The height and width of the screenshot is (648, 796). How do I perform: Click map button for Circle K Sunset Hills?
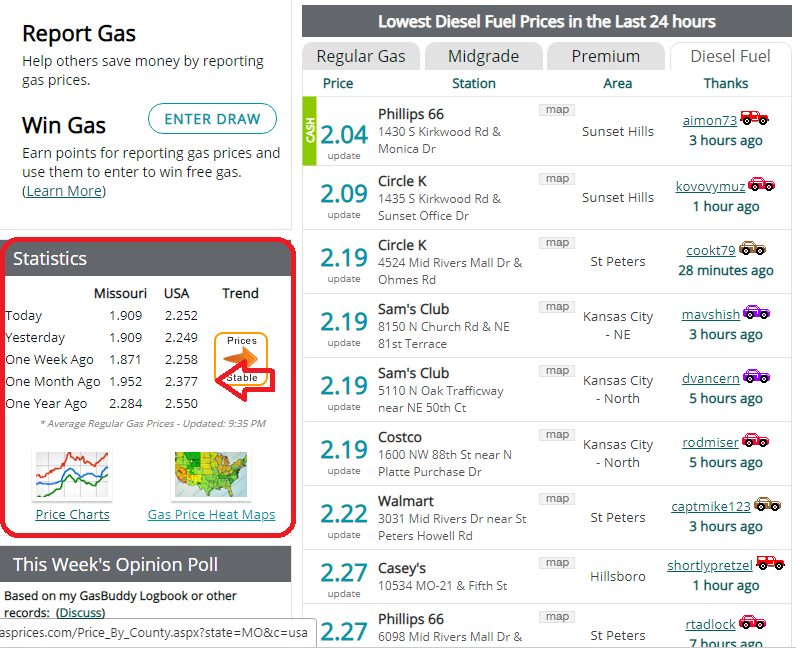tap(557, 179)
